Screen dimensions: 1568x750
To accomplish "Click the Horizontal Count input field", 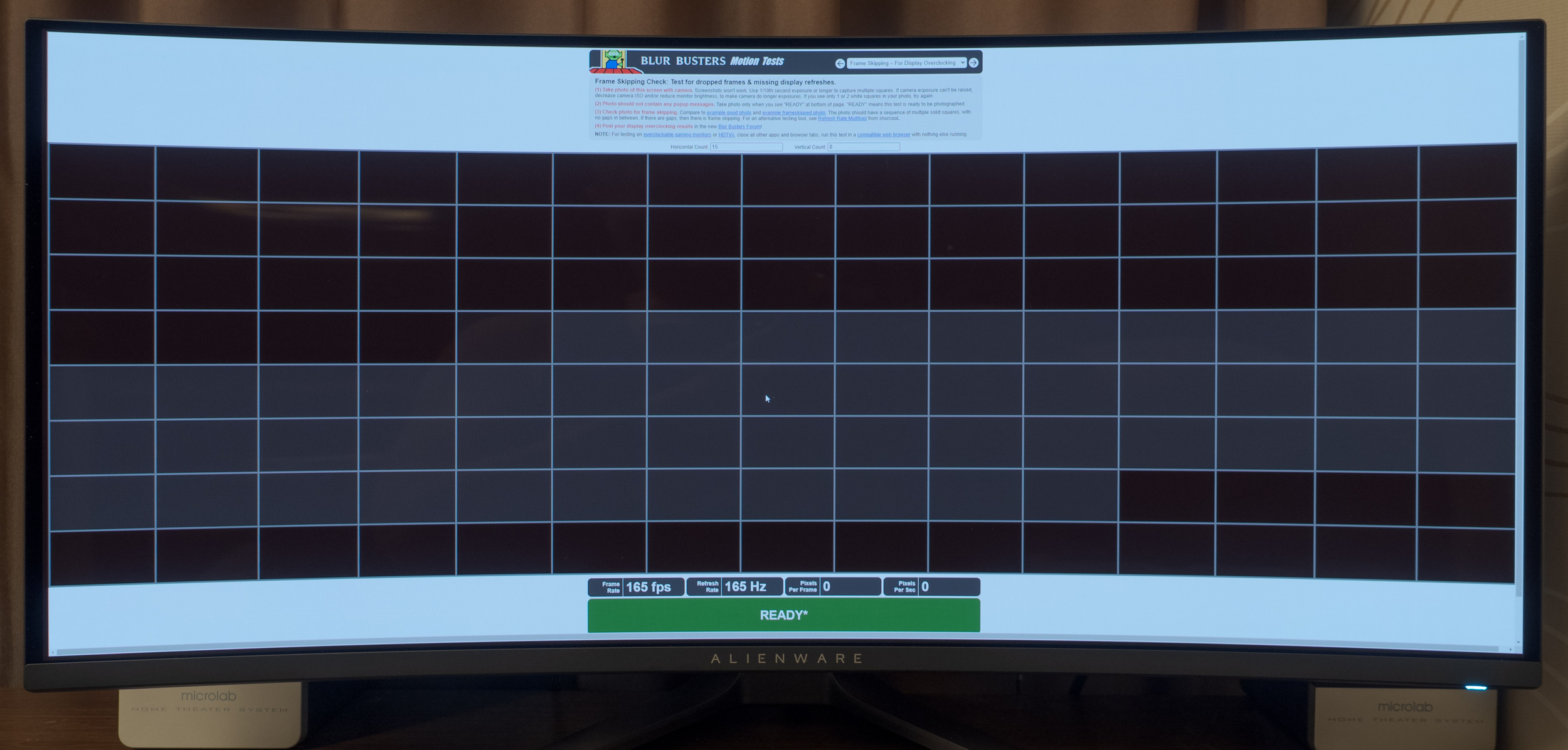I will click(746, 147).
